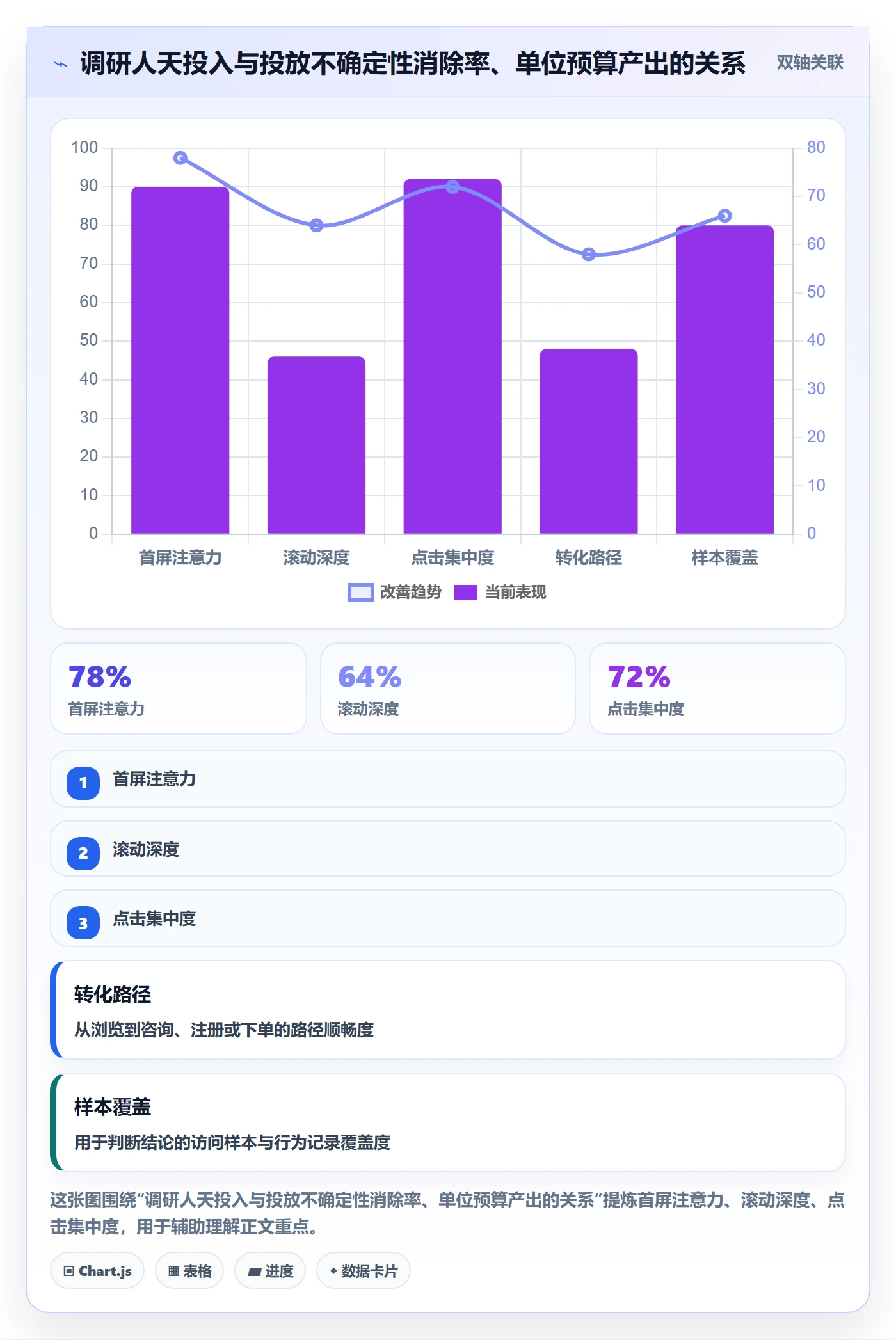Click the number 1 badge
The height and width of the screenshot is (1340, 896).
pyautogui.click(x=83, y=783)
